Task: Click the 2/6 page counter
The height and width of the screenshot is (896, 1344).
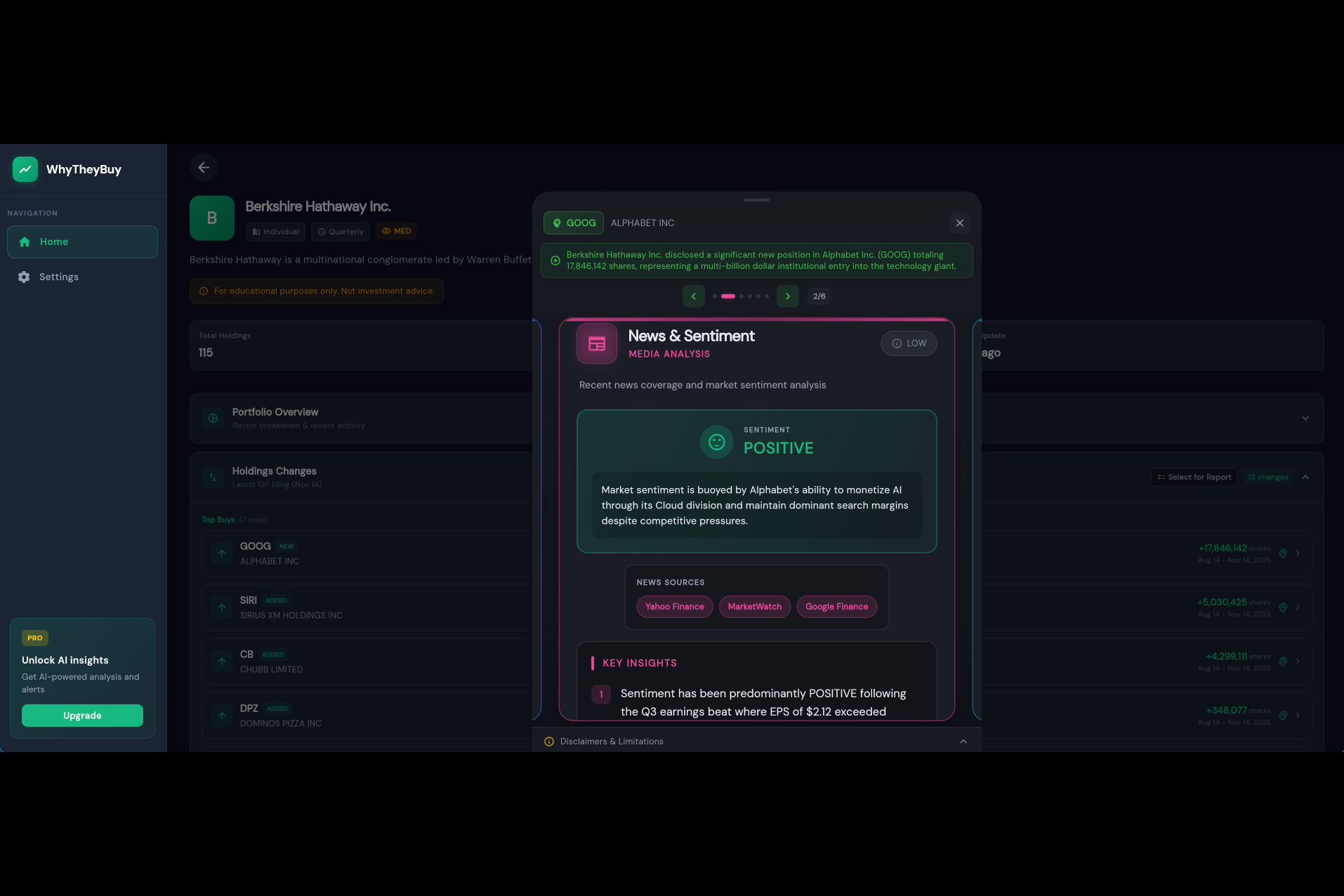Action: pyautogui.click(x=819, y=296)
